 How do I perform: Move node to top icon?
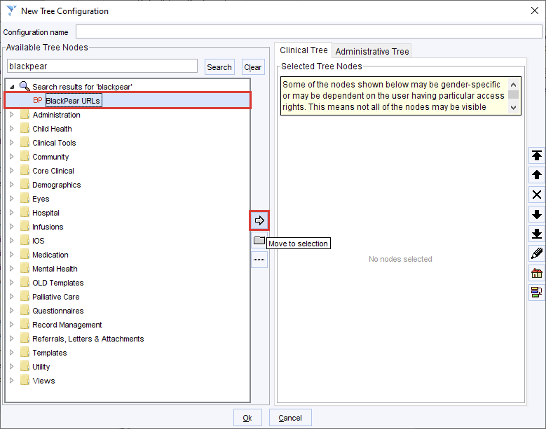(537, 155)
